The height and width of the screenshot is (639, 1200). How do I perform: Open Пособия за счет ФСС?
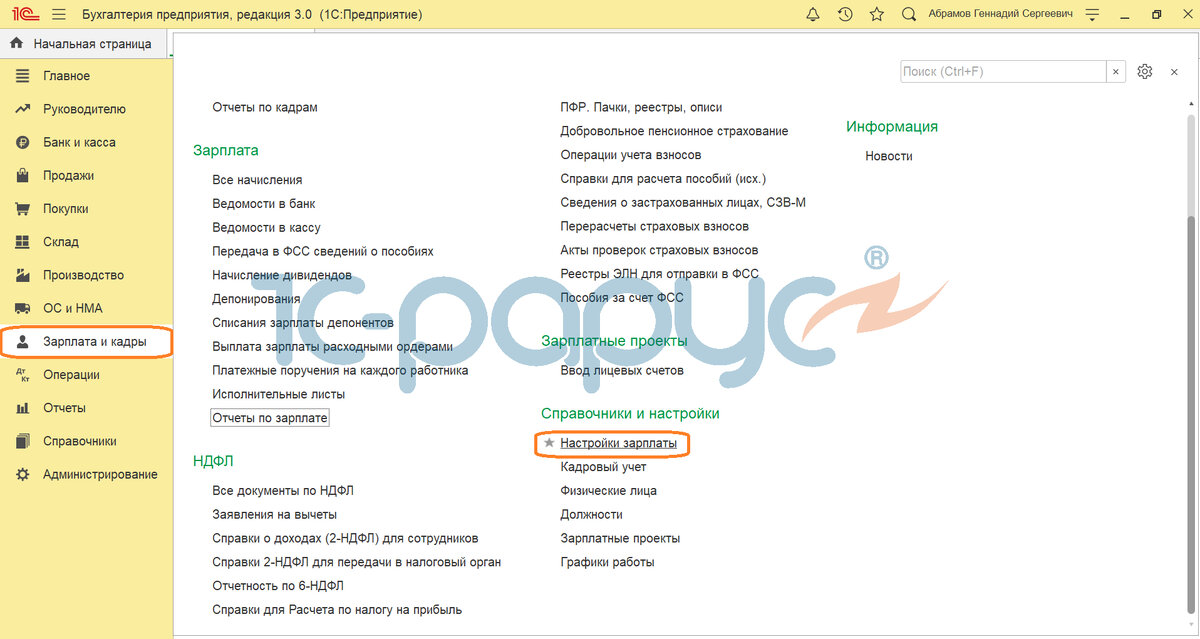pos(622,298)
